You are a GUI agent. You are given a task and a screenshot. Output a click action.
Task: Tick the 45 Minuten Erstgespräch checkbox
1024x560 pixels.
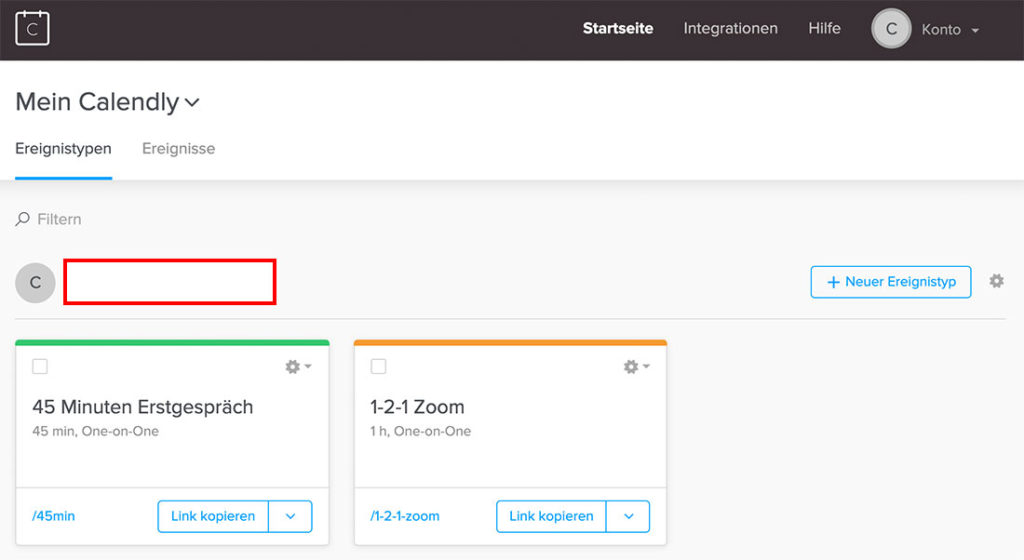coord(40,366)
